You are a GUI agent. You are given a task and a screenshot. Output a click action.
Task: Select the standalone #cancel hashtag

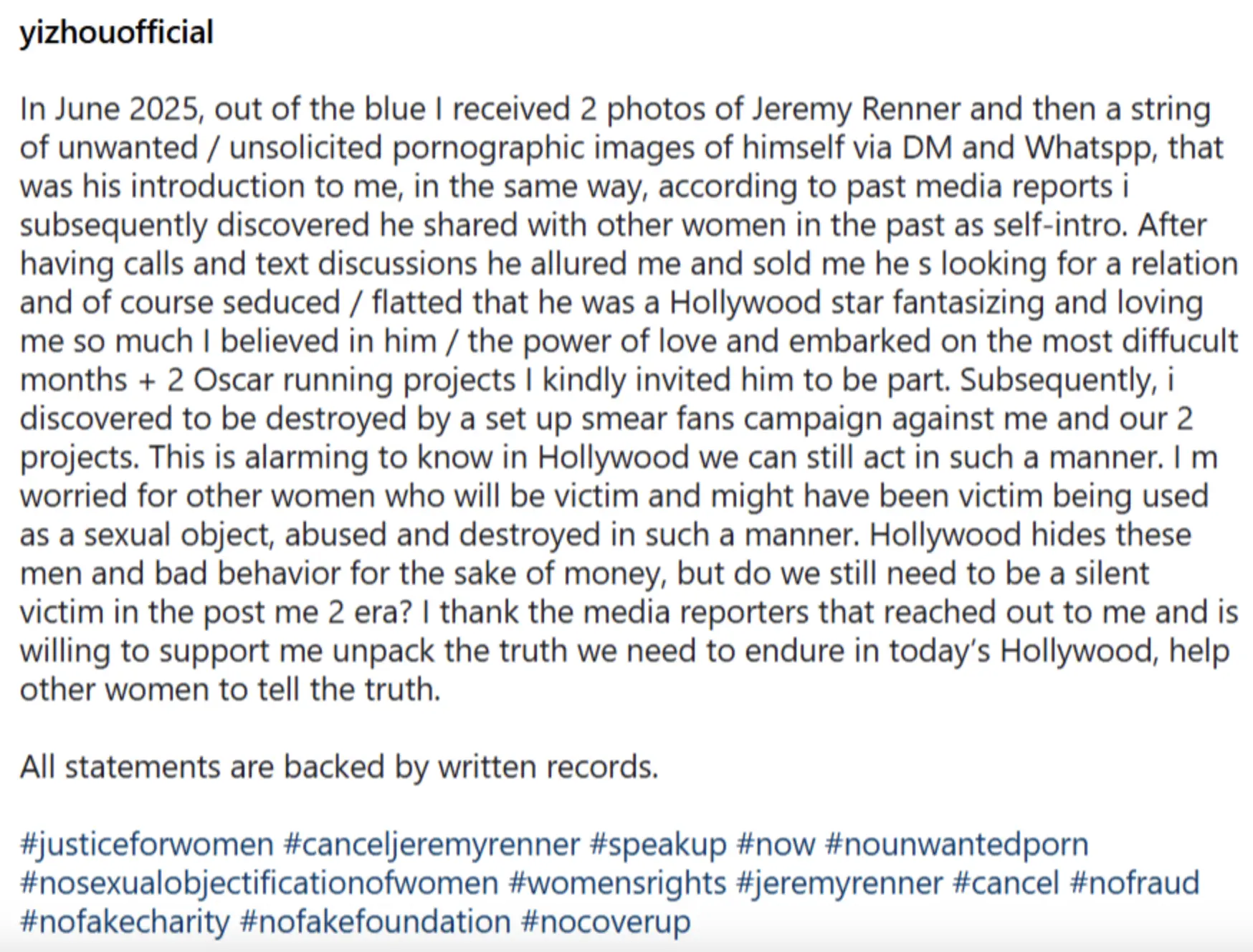1006,883
